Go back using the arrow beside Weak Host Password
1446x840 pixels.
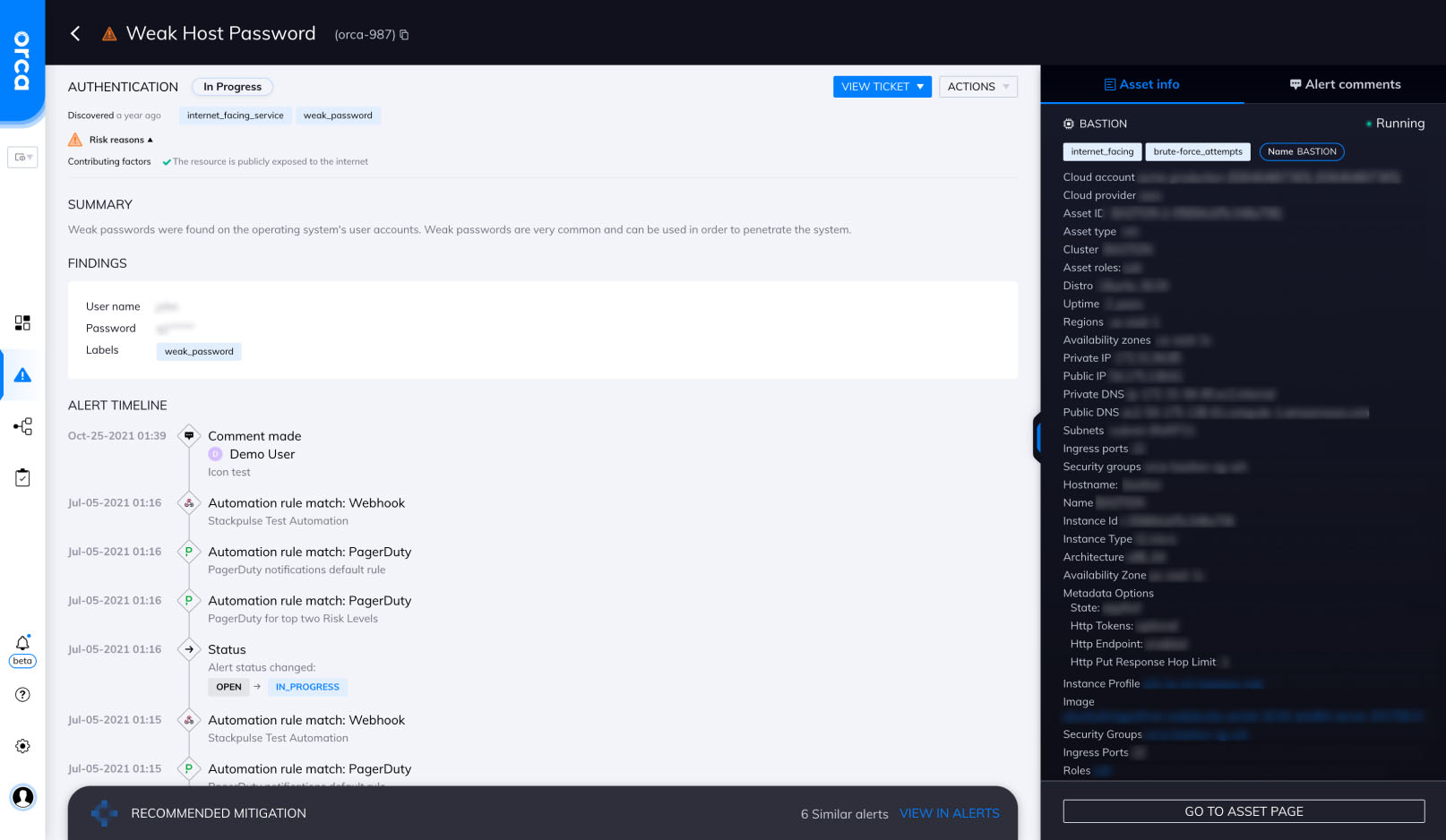tap(75, 34)
